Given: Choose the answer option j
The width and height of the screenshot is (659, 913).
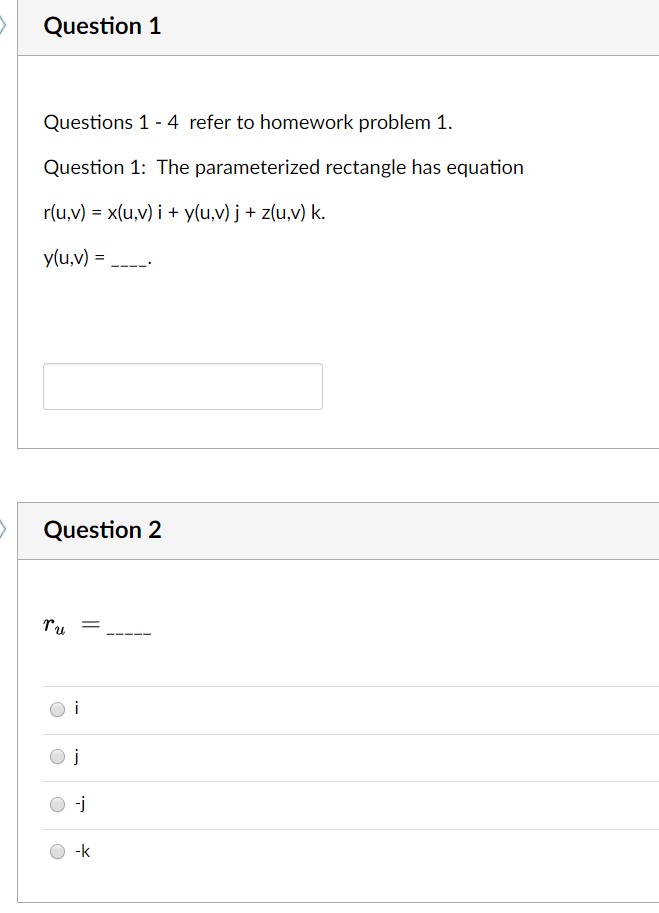Looking at the screenshot, I should (58, 756).
